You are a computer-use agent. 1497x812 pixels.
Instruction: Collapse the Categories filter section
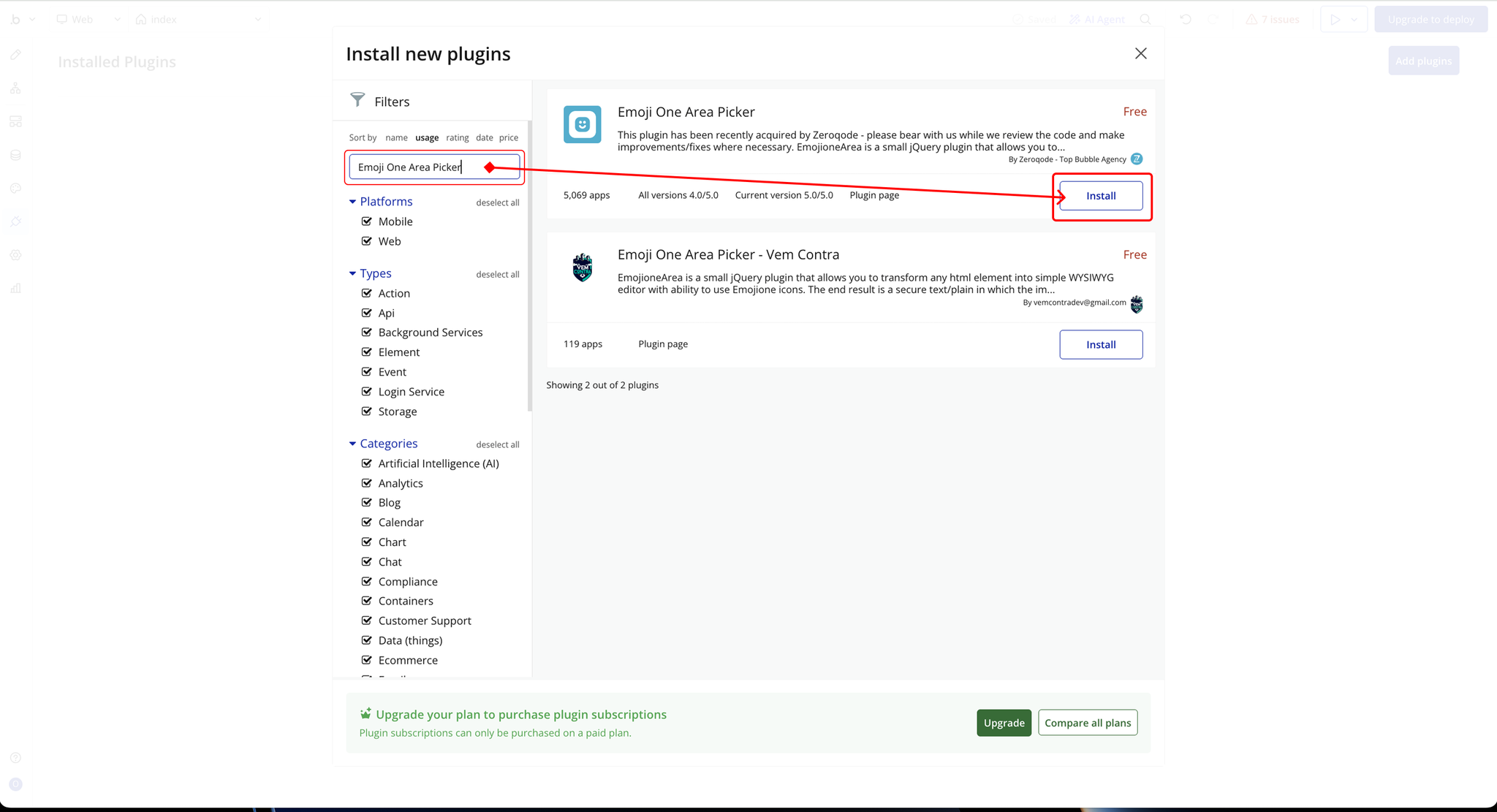[x=352, y=444]
